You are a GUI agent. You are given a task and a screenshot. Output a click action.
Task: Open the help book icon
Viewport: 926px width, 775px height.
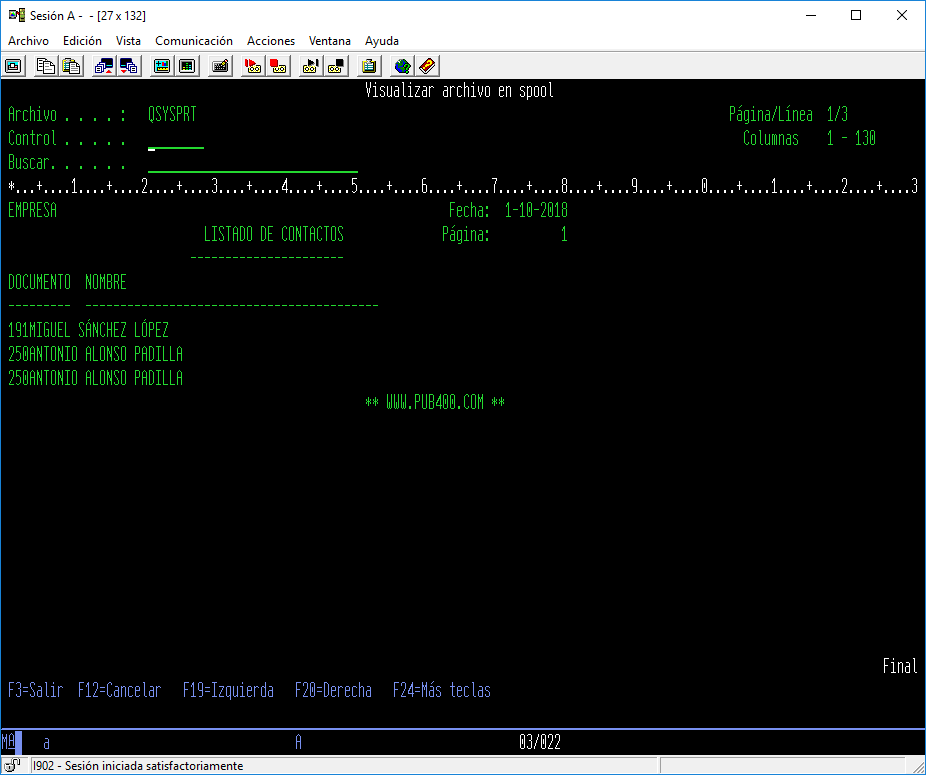pos(425,66)
